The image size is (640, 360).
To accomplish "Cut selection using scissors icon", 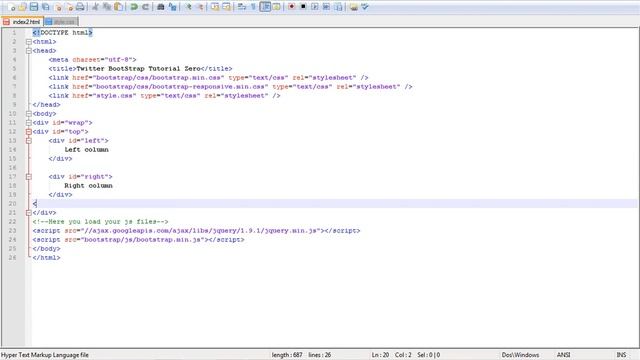I will 95,7.
